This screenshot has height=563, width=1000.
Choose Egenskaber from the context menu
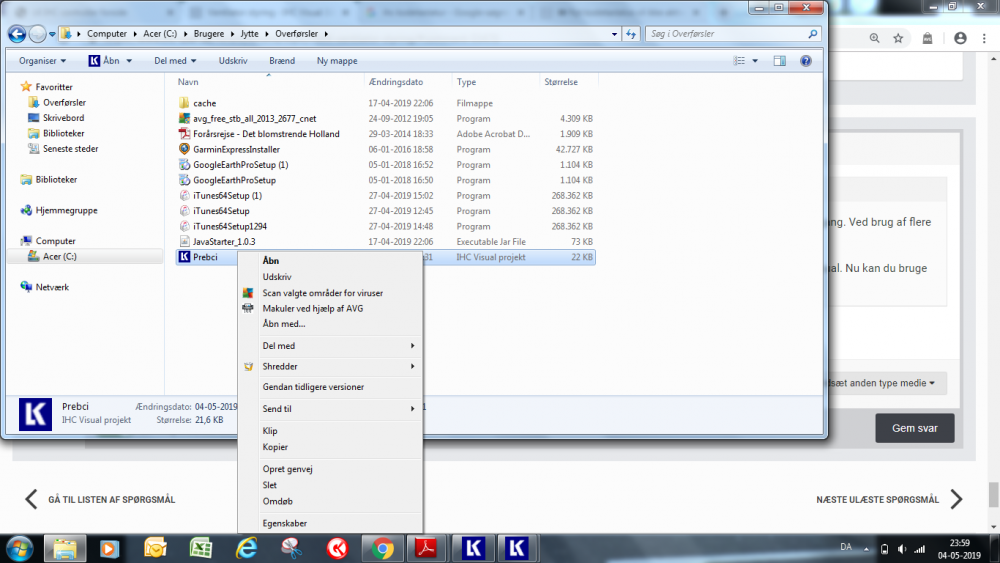pyautogui.click(x=284, y=523)
